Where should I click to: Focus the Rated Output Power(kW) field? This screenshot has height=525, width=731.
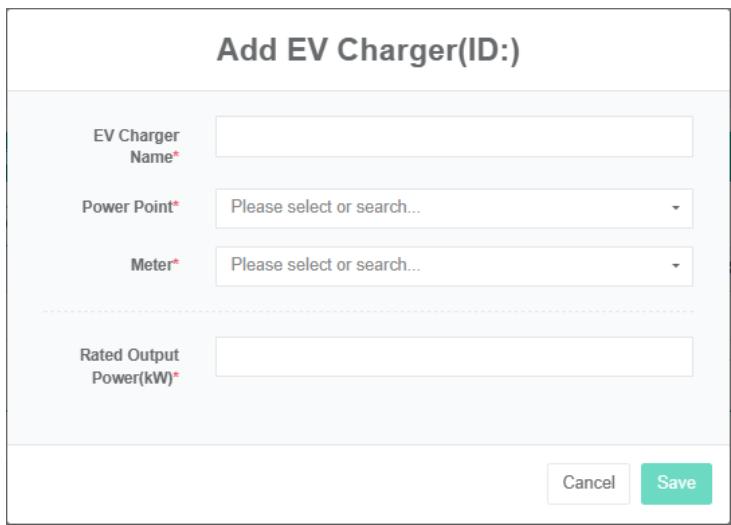click(x=454, y=356)
